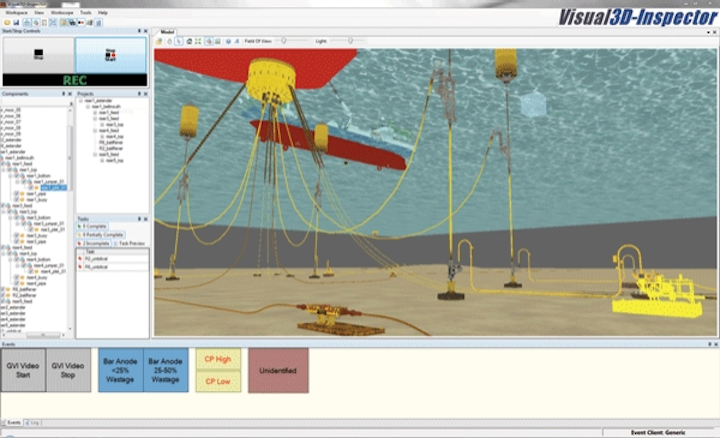Toggle the 8 Partially Complete tasks filter
Viewport: 720px width, 438px height.
coord(101,235)
